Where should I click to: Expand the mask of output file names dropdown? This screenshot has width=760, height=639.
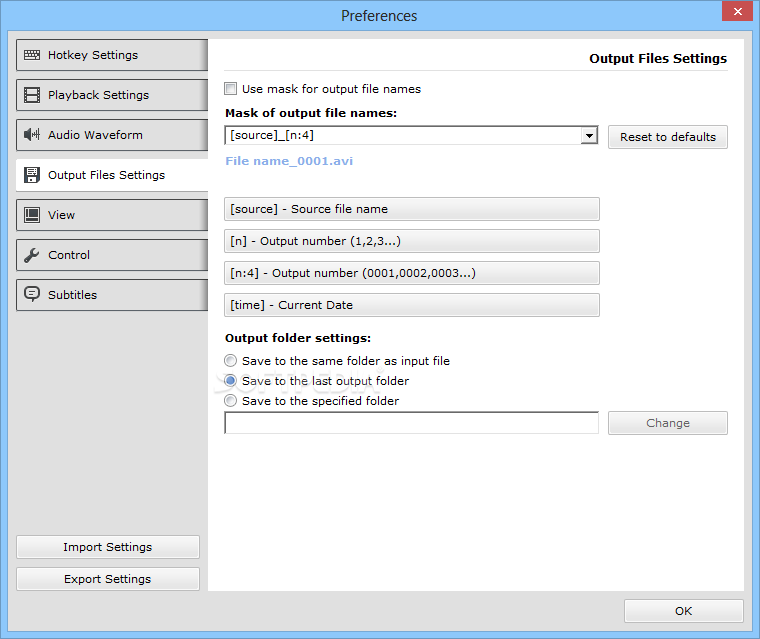589,135
